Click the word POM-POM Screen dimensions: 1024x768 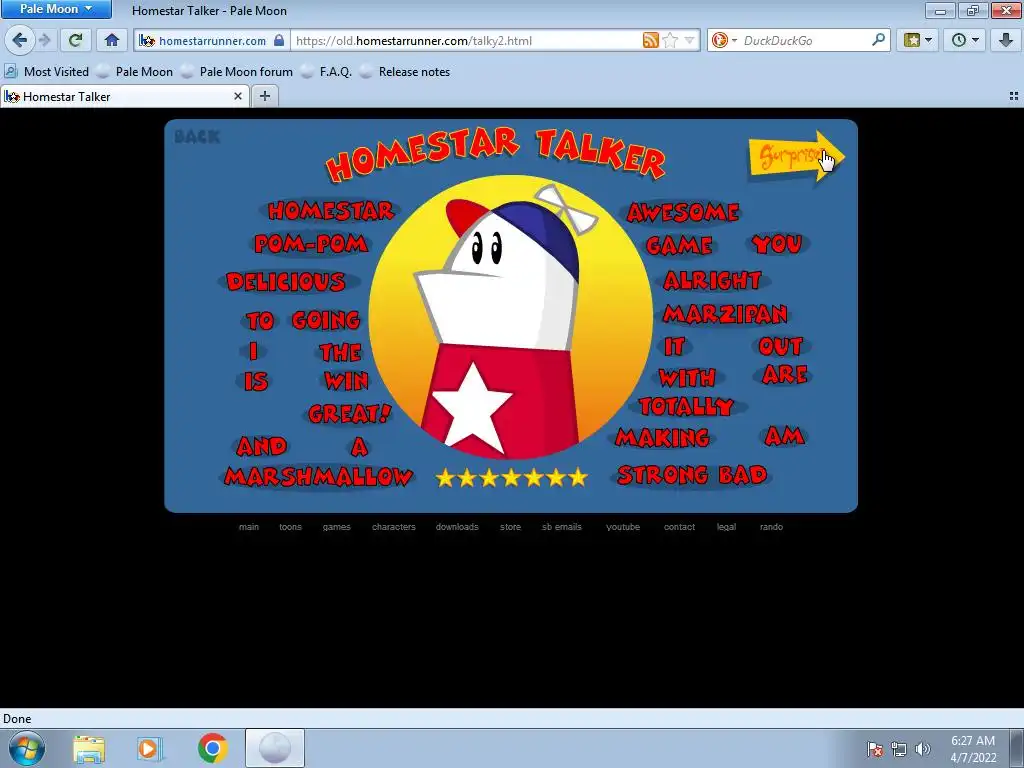(x=312, y=244)
